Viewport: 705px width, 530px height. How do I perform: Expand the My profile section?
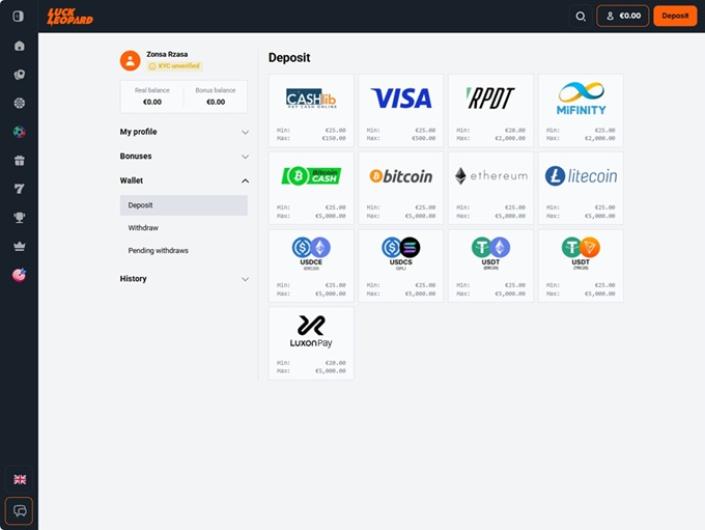click(184, 132)
